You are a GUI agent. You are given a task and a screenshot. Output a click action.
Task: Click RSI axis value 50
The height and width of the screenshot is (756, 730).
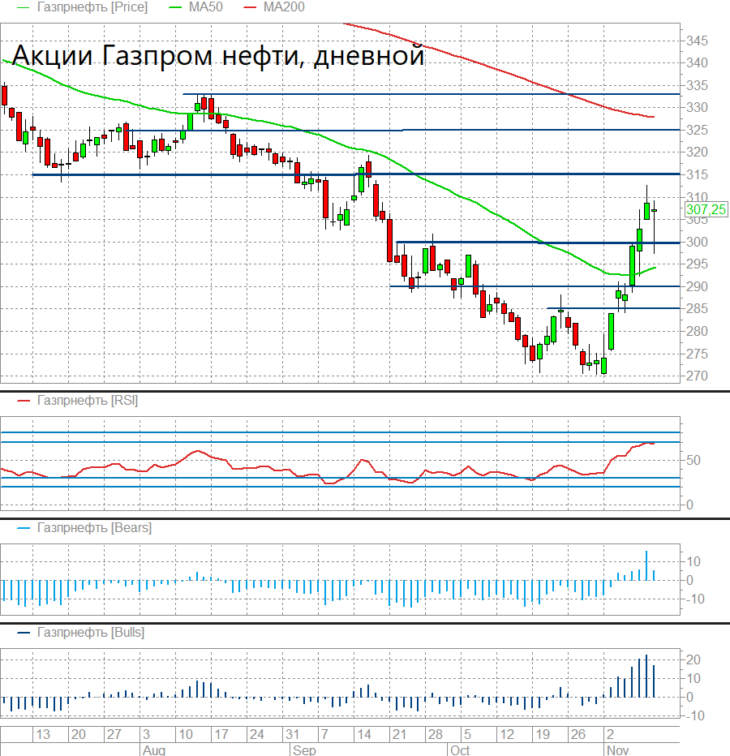pos(693,460)
